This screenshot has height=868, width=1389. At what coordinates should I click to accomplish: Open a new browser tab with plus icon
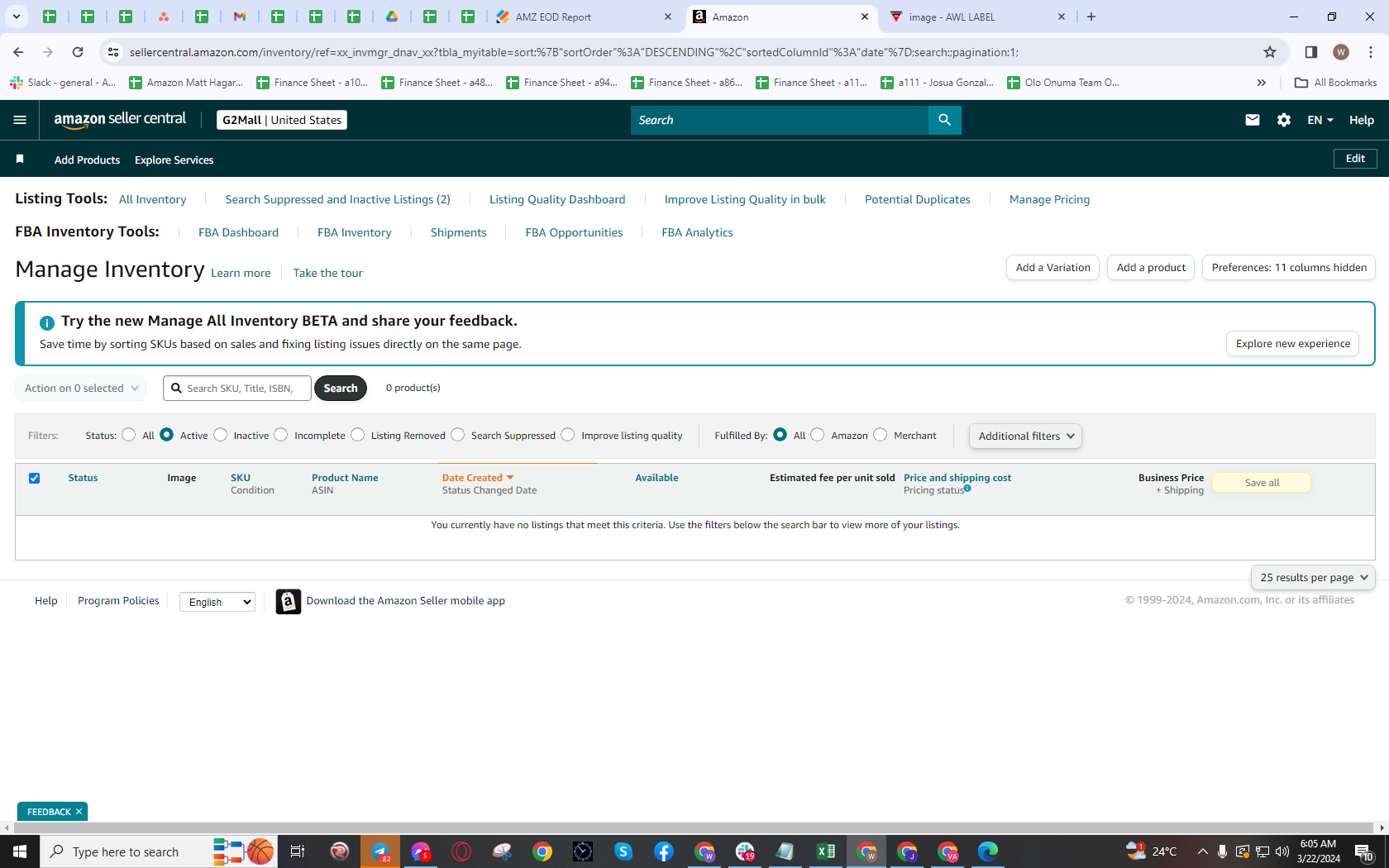(1091, 17)
